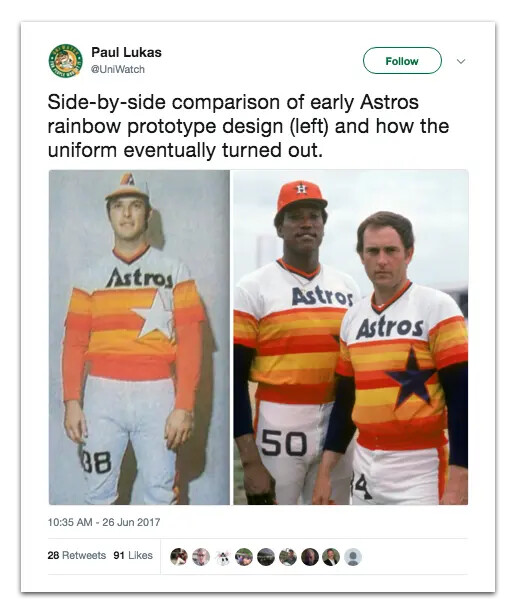View the 91 Likes list

[x=133, y=555]
